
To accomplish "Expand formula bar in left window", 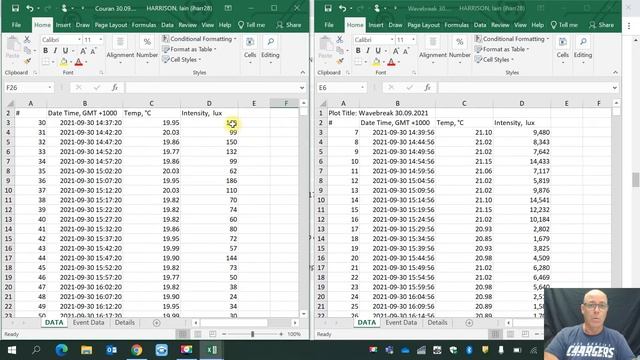I will tap(302, 87).
